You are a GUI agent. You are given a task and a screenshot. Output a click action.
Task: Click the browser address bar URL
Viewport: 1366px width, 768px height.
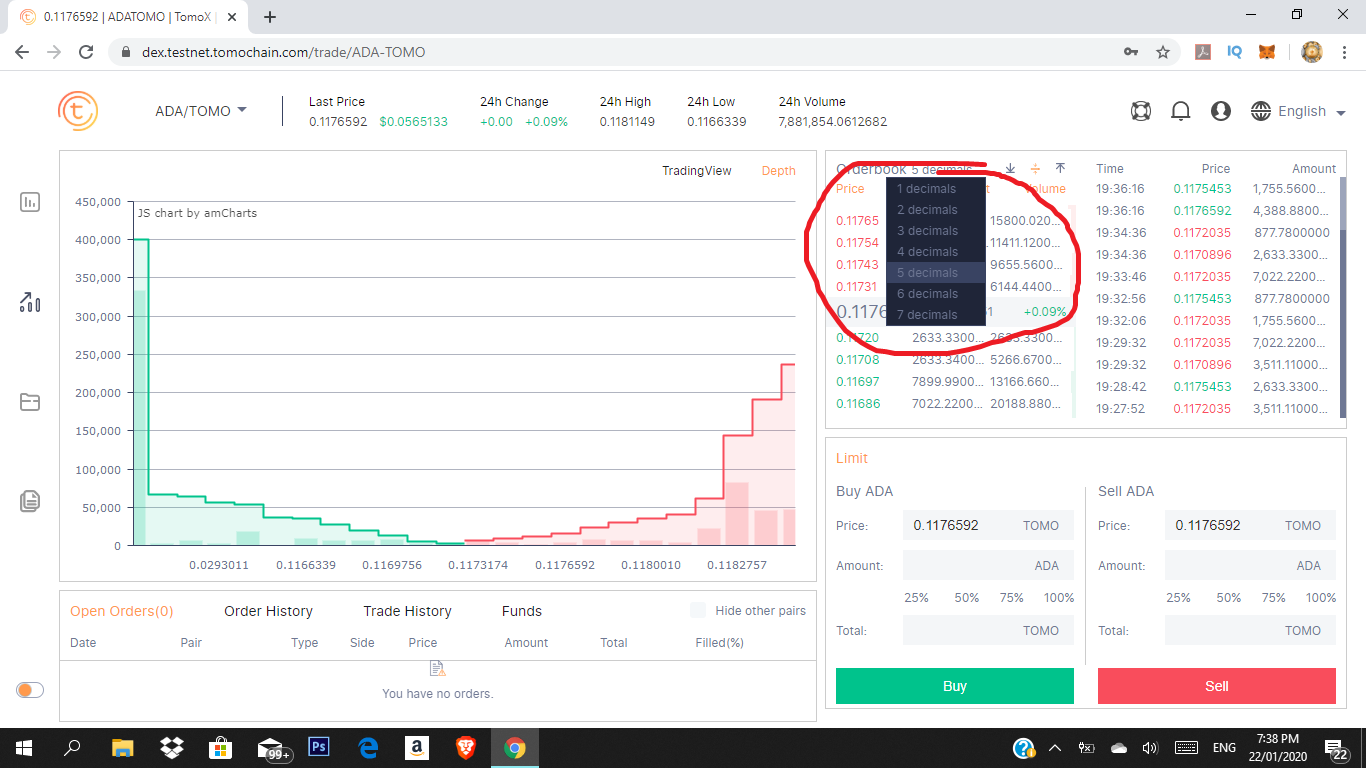(283, 52)
